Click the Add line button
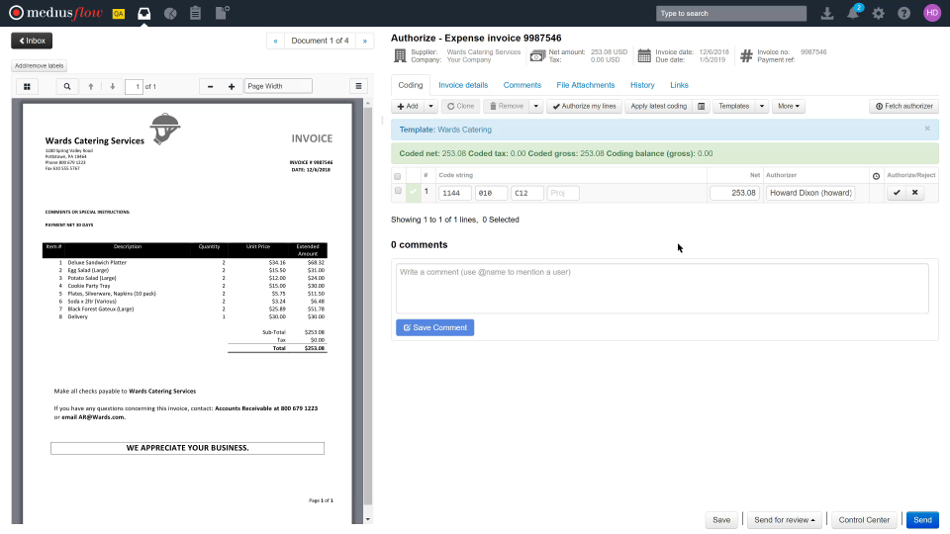 point(408,106)
